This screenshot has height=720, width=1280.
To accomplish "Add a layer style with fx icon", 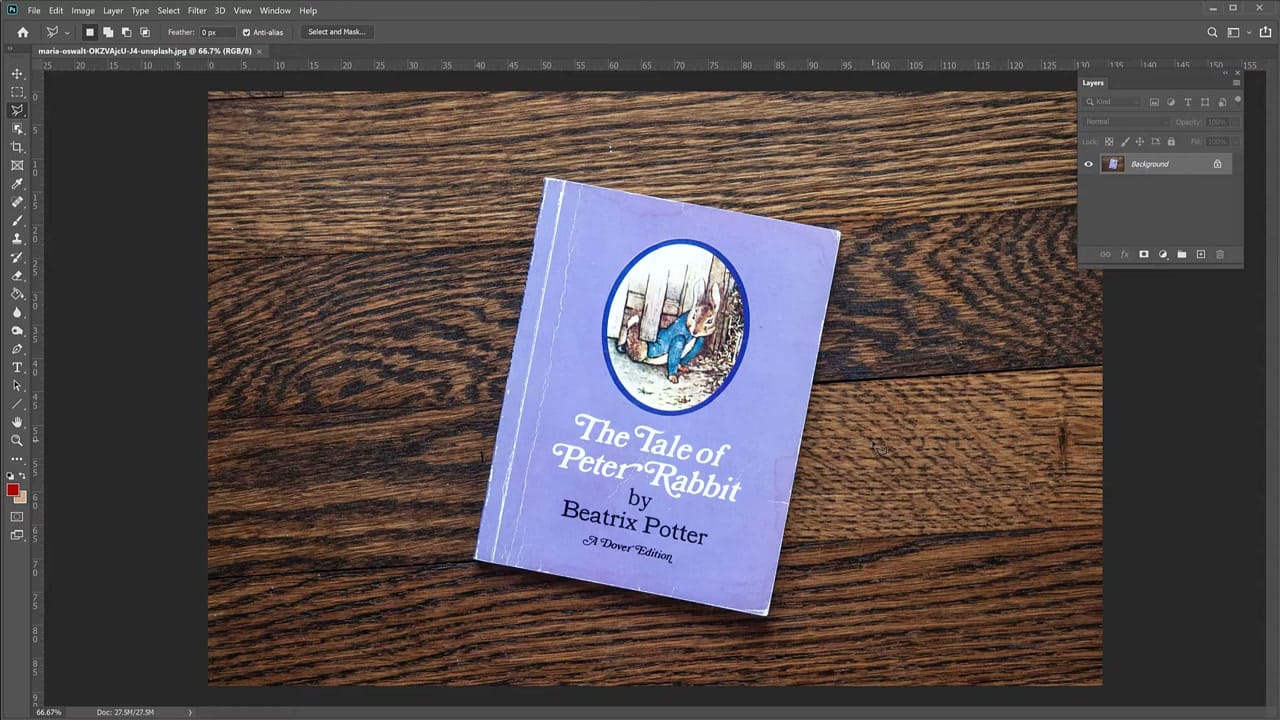I will click(1124, 255).
